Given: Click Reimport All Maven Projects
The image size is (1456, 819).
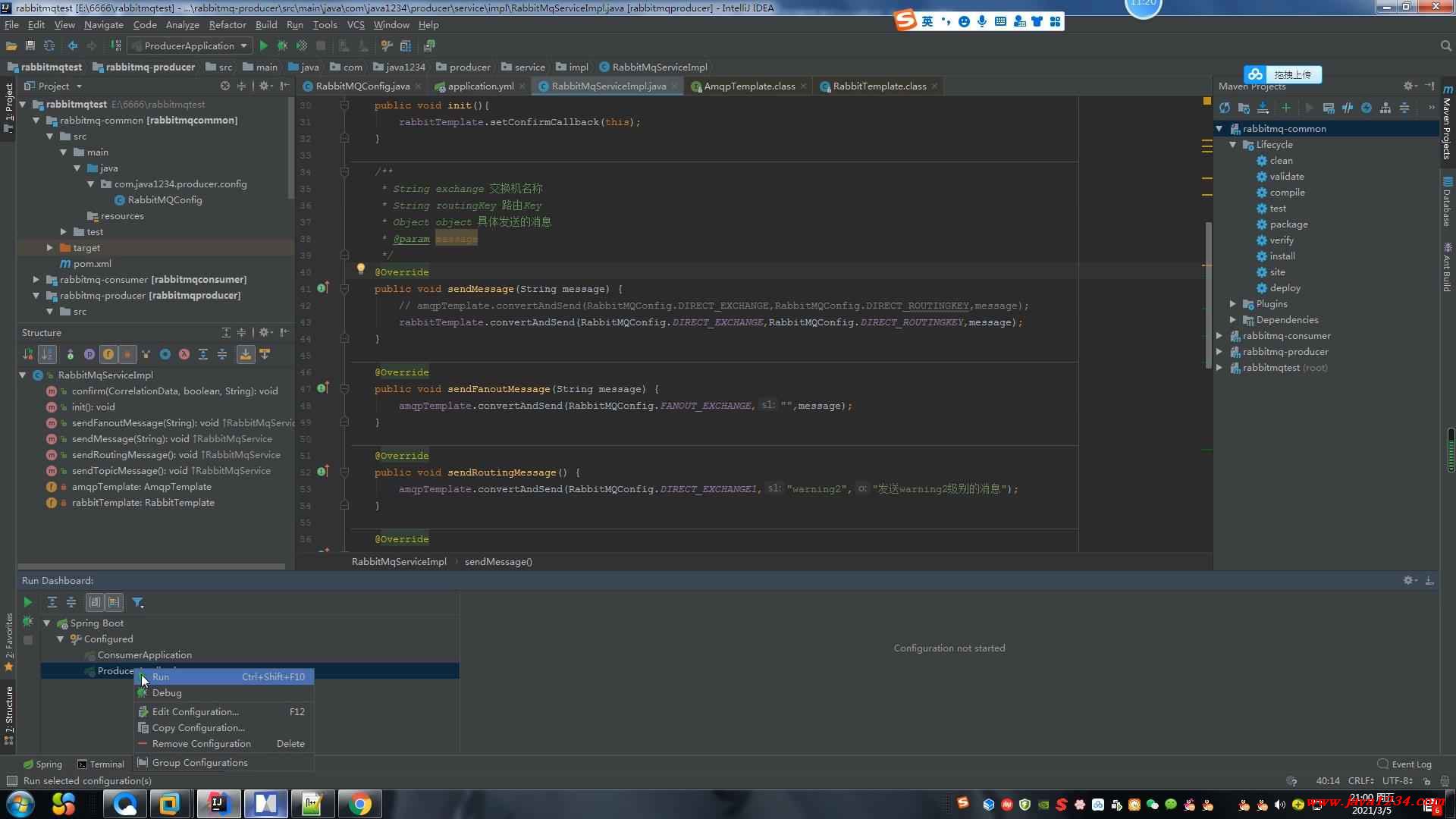Looking at the screenshot, I should 1225,108.
